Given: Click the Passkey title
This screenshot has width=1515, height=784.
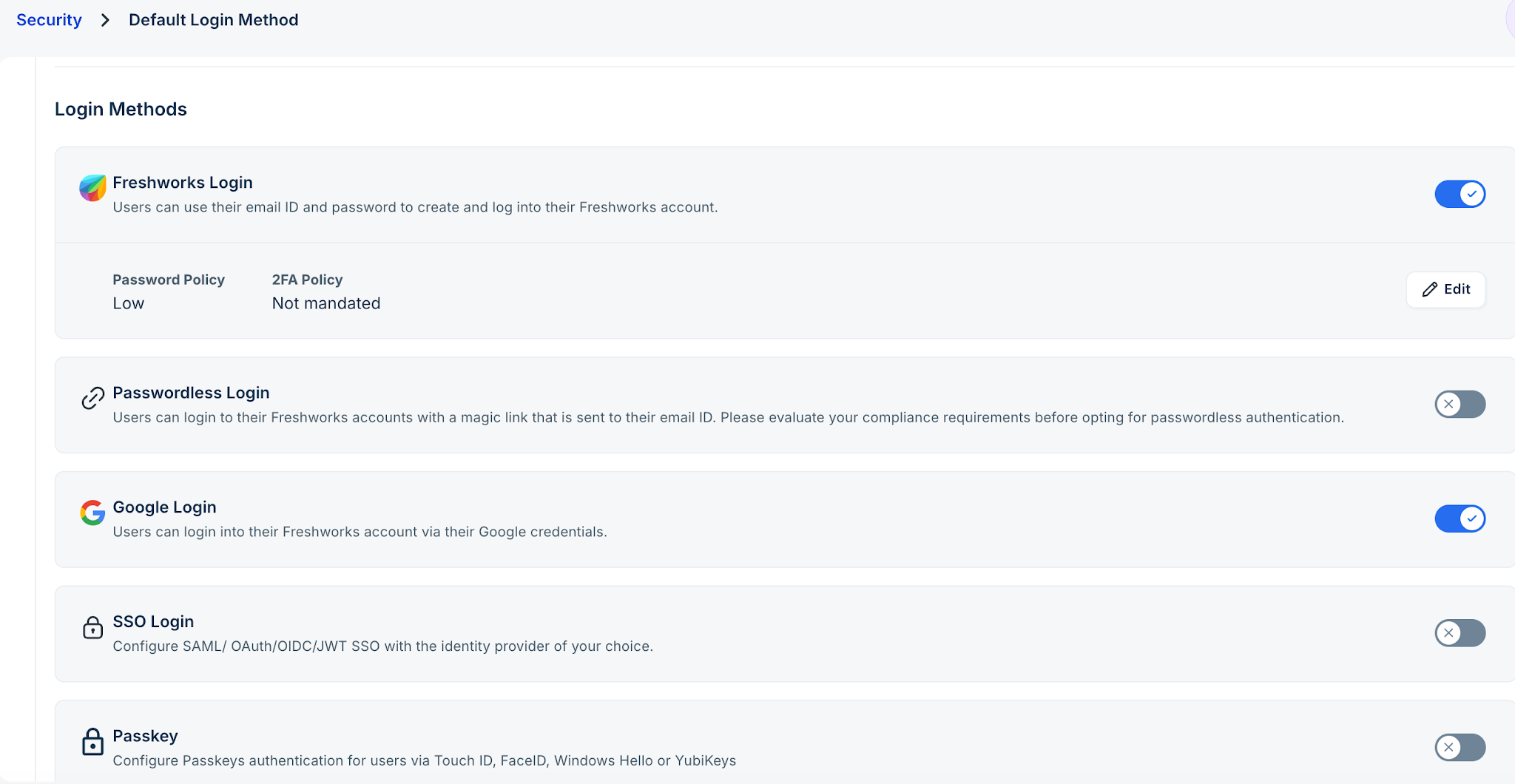Looking at the screenshot, I should [145, 736].
